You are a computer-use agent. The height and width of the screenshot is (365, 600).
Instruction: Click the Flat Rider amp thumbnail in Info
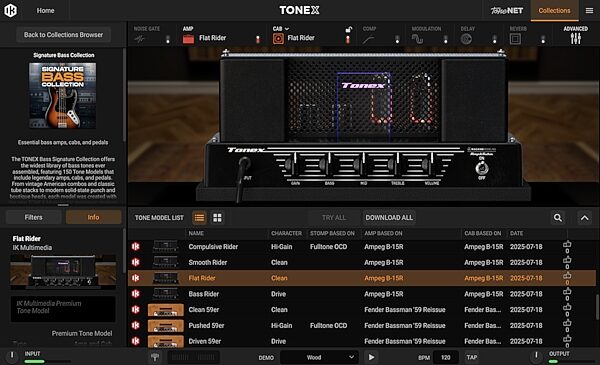point(63,272)
